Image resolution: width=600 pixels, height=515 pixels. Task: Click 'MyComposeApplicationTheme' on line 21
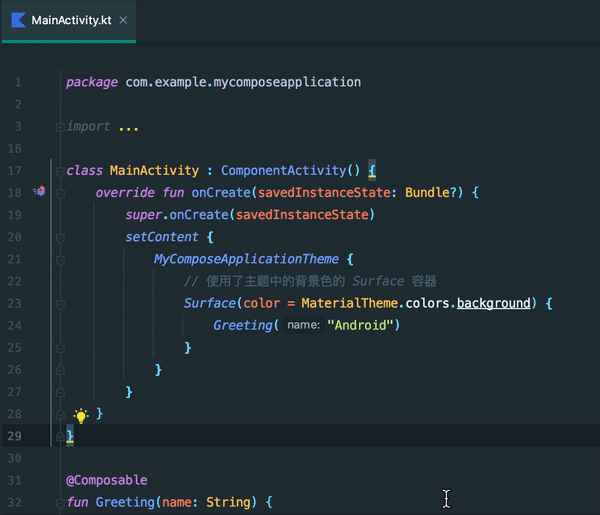(x=246, y=259)
